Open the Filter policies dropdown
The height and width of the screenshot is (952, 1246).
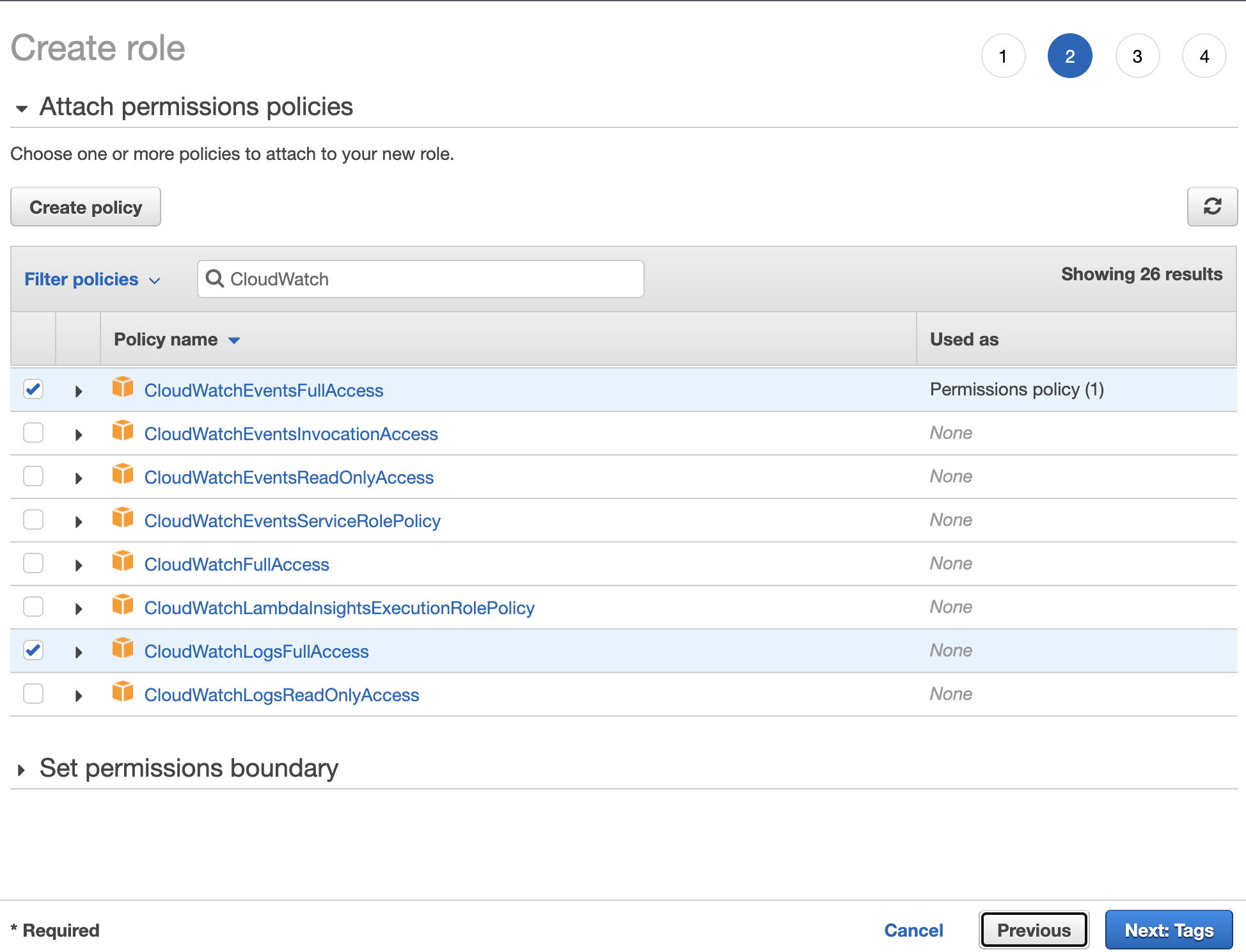92,280
